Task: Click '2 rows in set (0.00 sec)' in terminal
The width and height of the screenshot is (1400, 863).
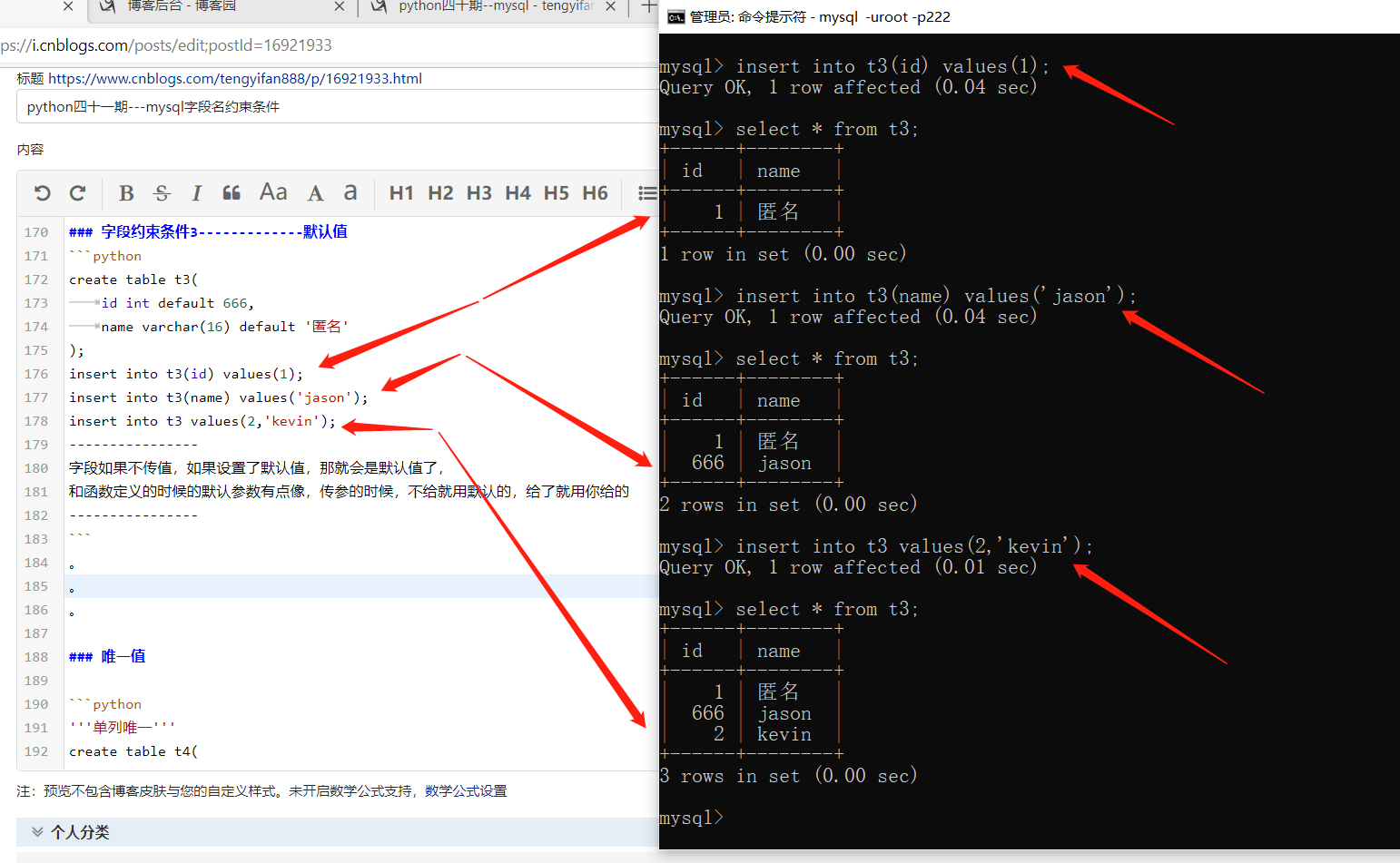Action: click(x=789, y=505)
